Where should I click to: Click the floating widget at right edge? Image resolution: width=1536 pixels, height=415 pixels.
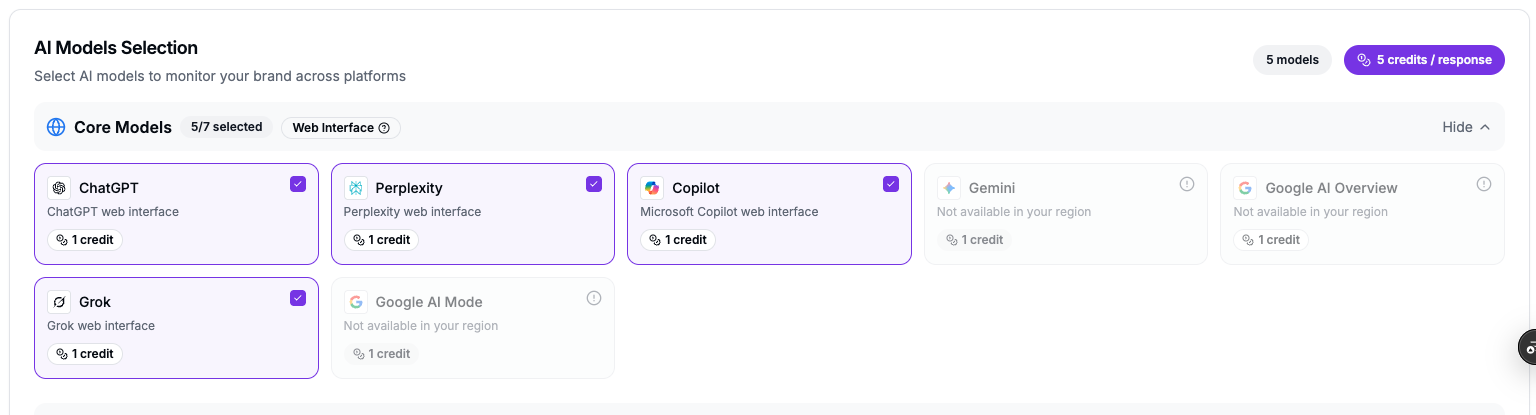pos(1527,347)
